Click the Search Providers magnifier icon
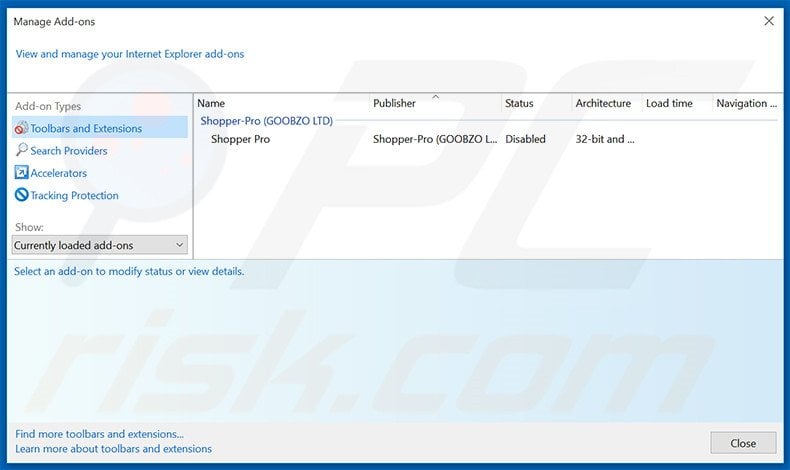Image resolution: width=790 pixels, height=470 pixels. pos(21,150)
